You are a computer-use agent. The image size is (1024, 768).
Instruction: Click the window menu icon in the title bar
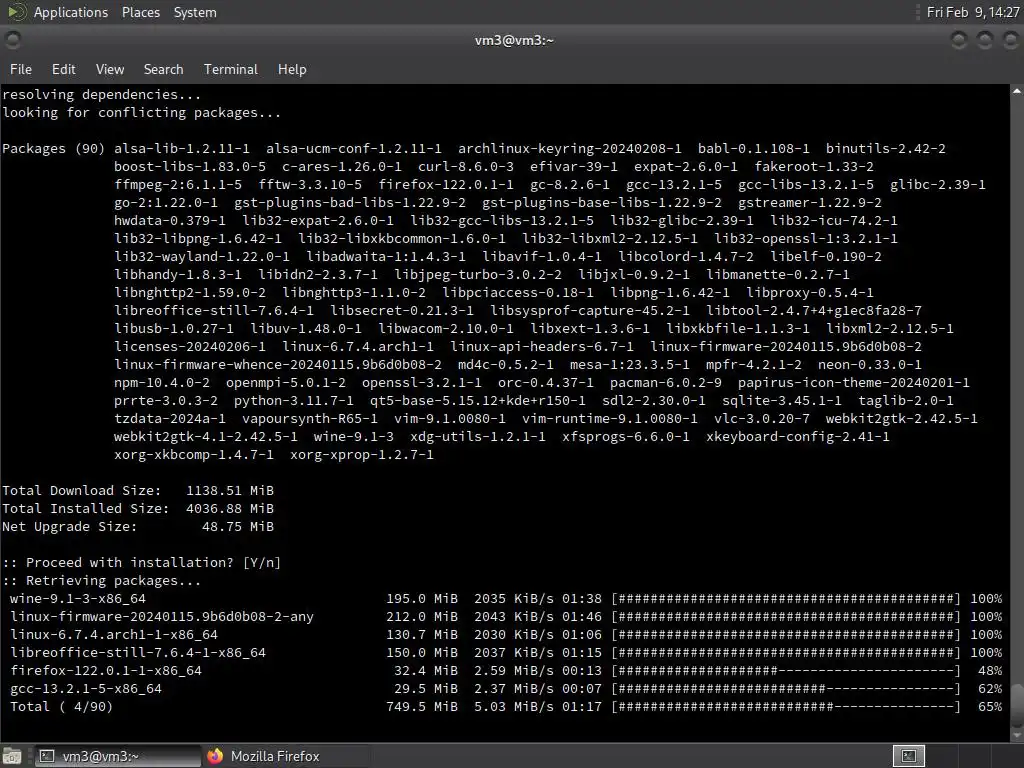coord(12,40)
